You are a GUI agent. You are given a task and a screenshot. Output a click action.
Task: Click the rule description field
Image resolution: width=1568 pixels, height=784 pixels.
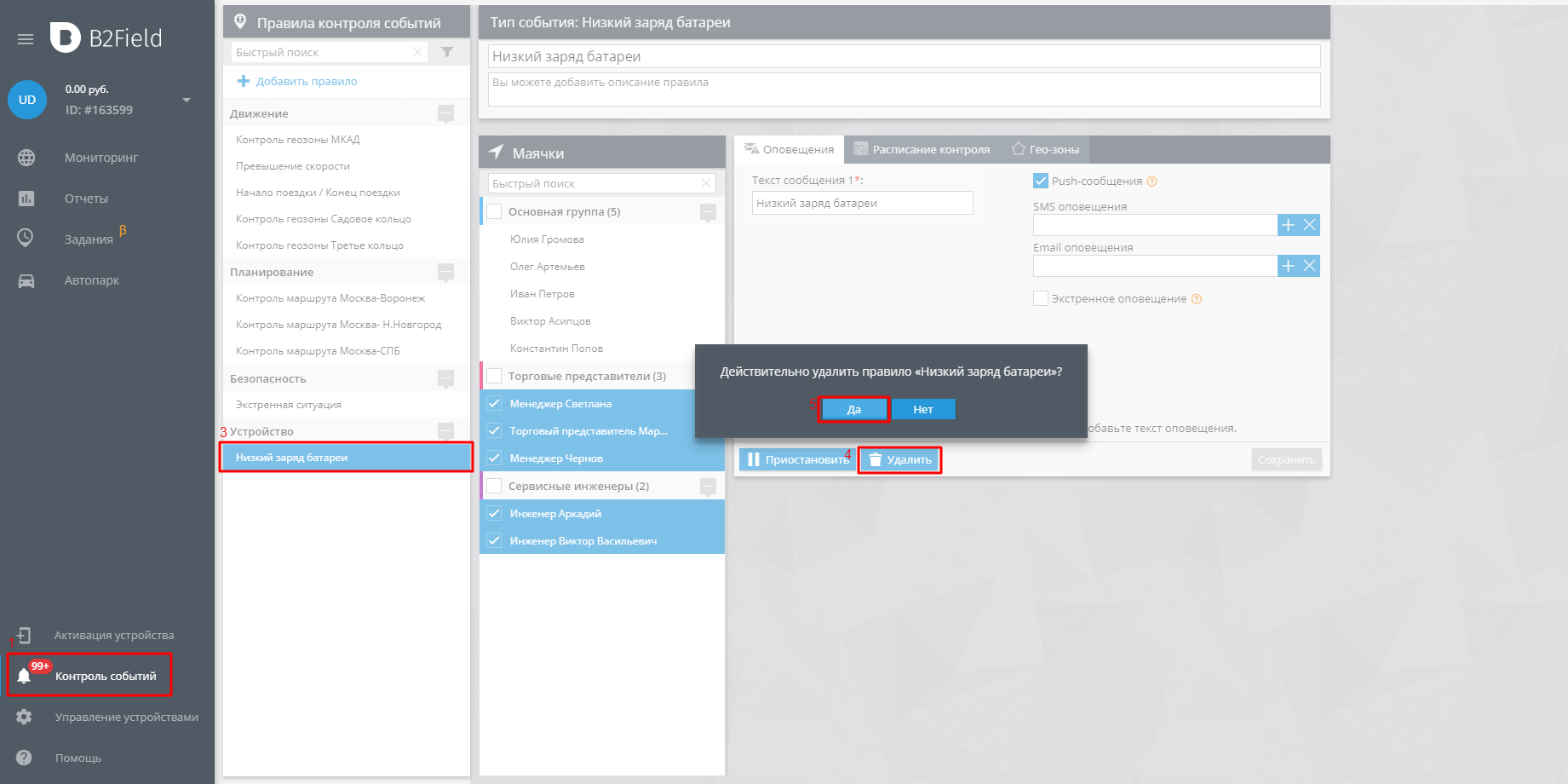click(904, 89)
